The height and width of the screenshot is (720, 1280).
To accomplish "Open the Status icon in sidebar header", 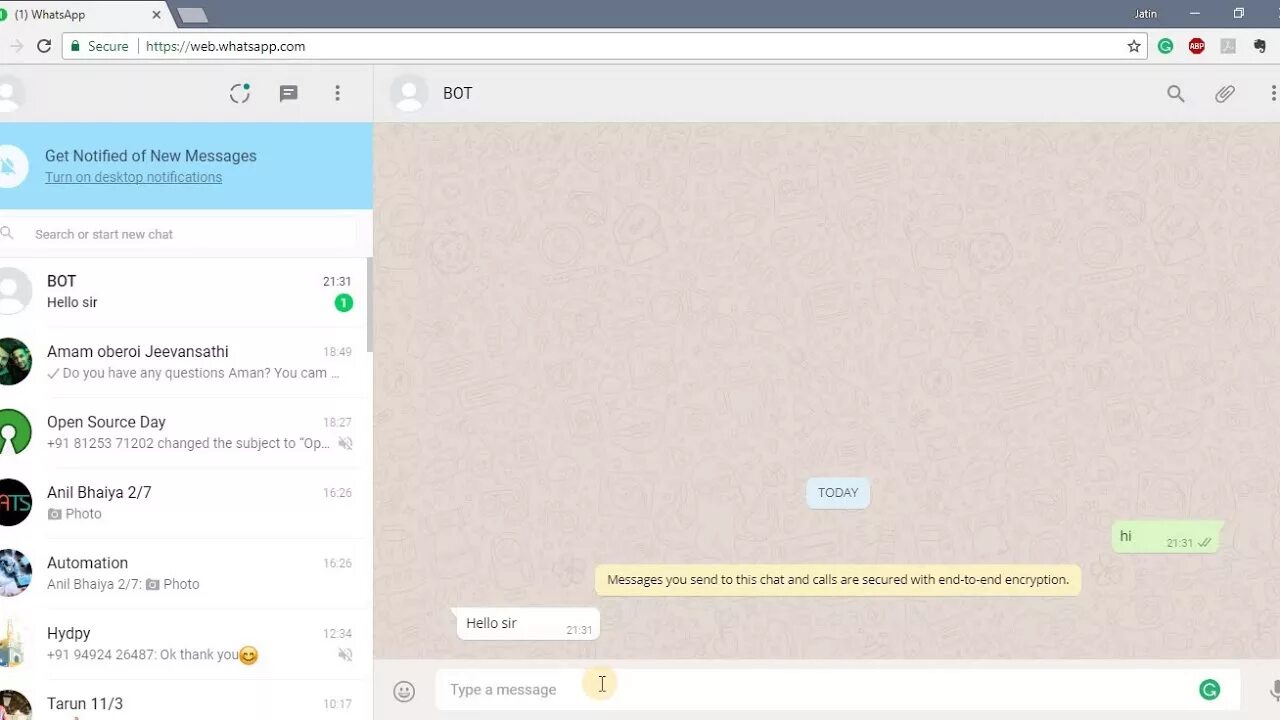I will [240, 93].
